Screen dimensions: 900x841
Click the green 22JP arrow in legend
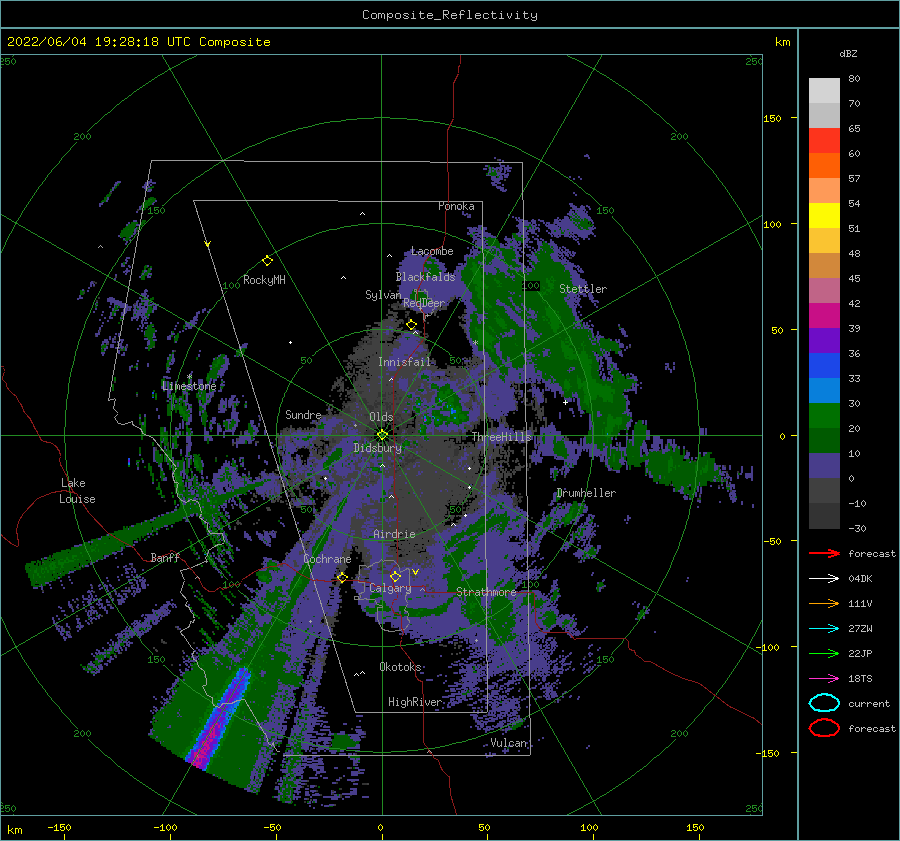[x=824, y=653]
